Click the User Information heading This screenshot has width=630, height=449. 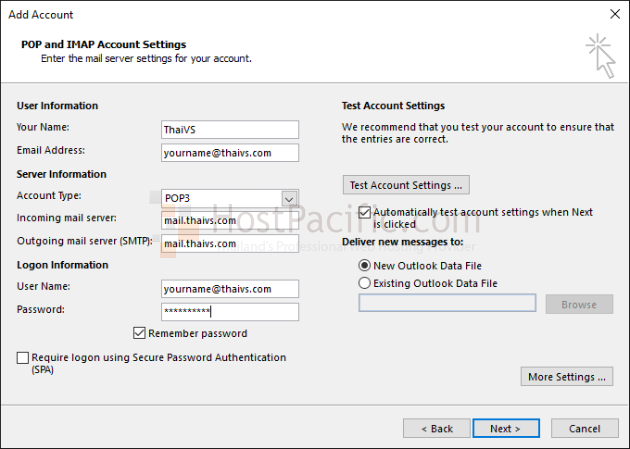click(57, 106)
